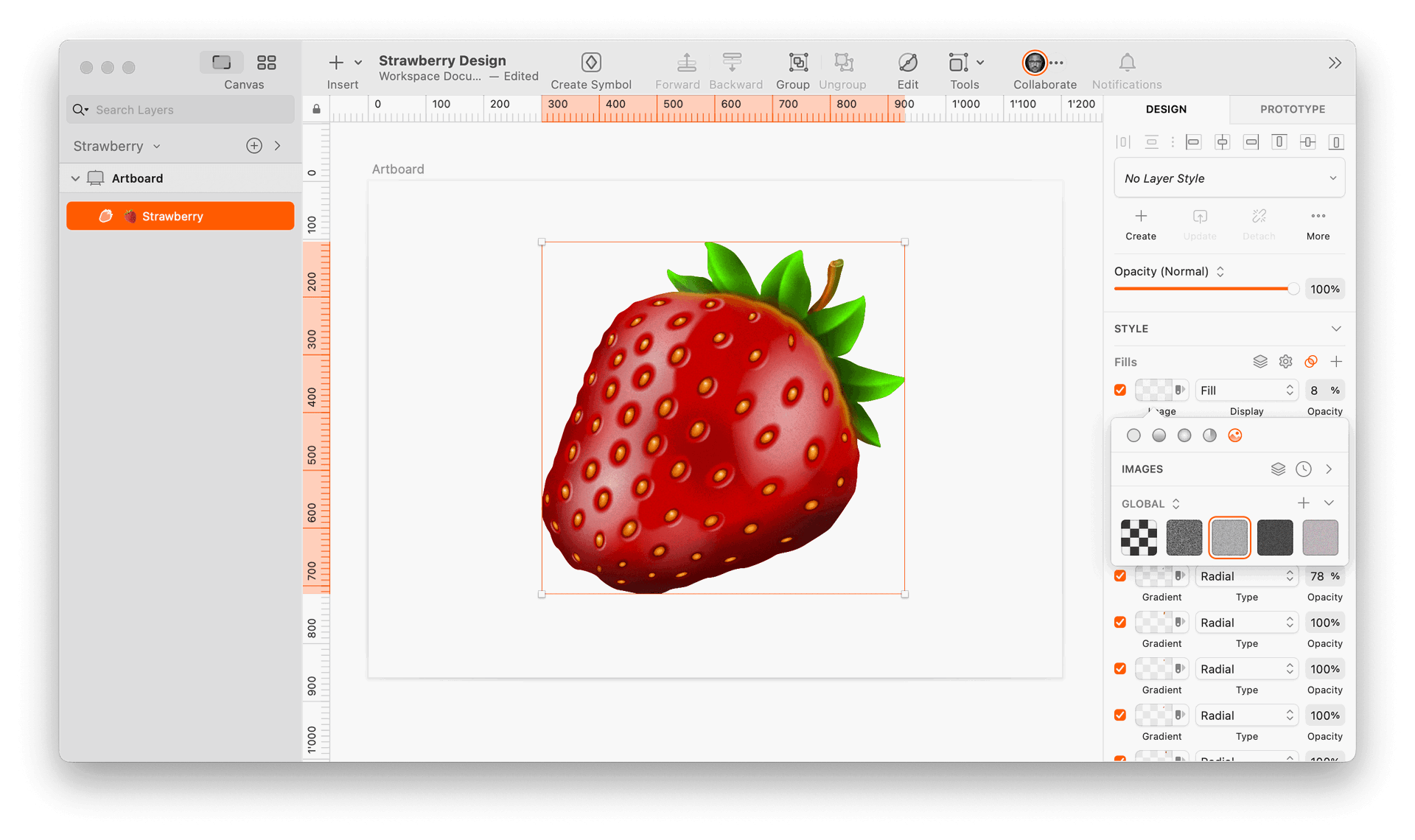Click the Forward arrange icon
The height and width of the screenshot is (840, 1415).
click(x=686, y=63)
